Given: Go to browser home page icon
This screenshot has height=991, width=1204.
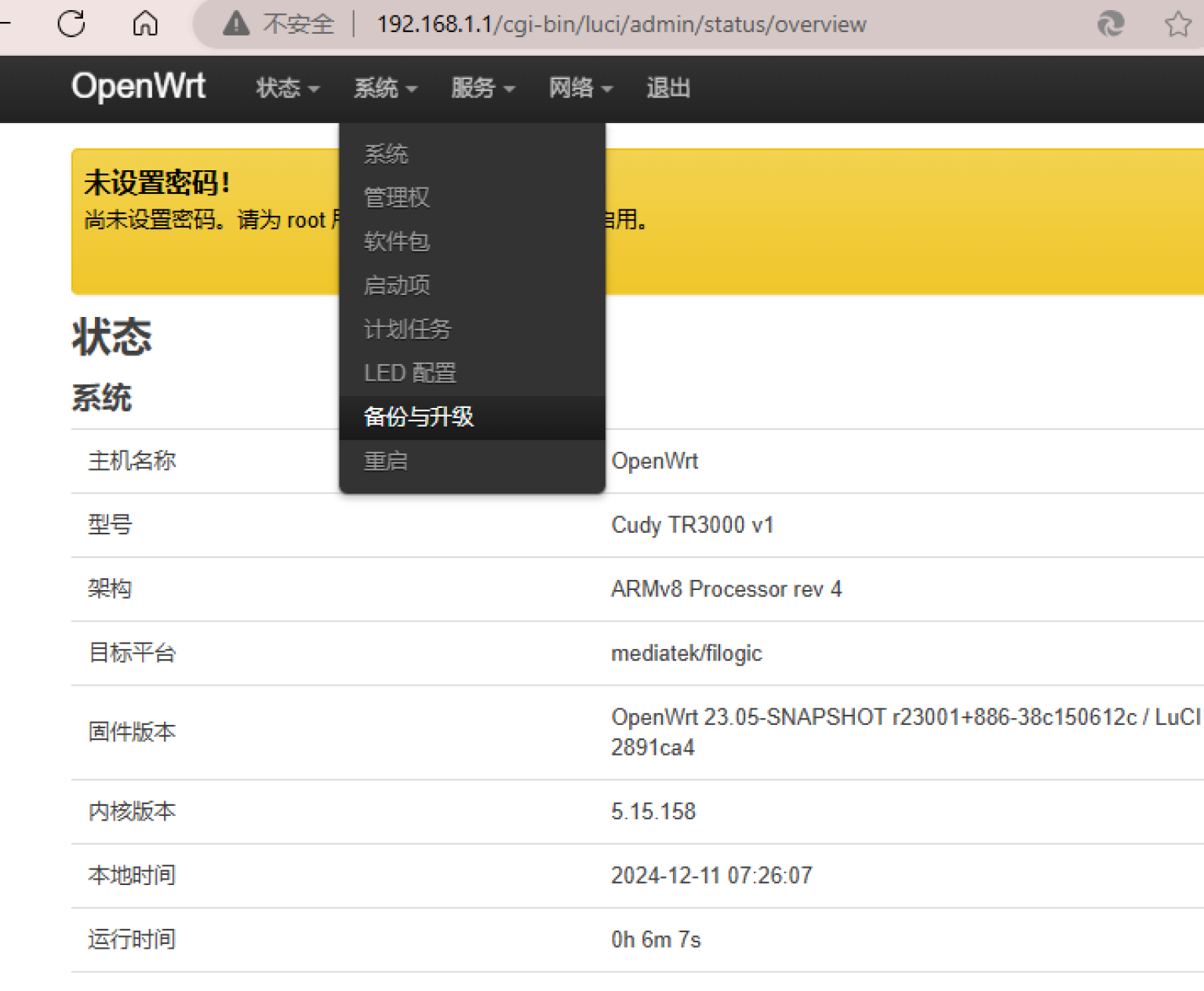Looking at the screenshot, I should [145, 24].
